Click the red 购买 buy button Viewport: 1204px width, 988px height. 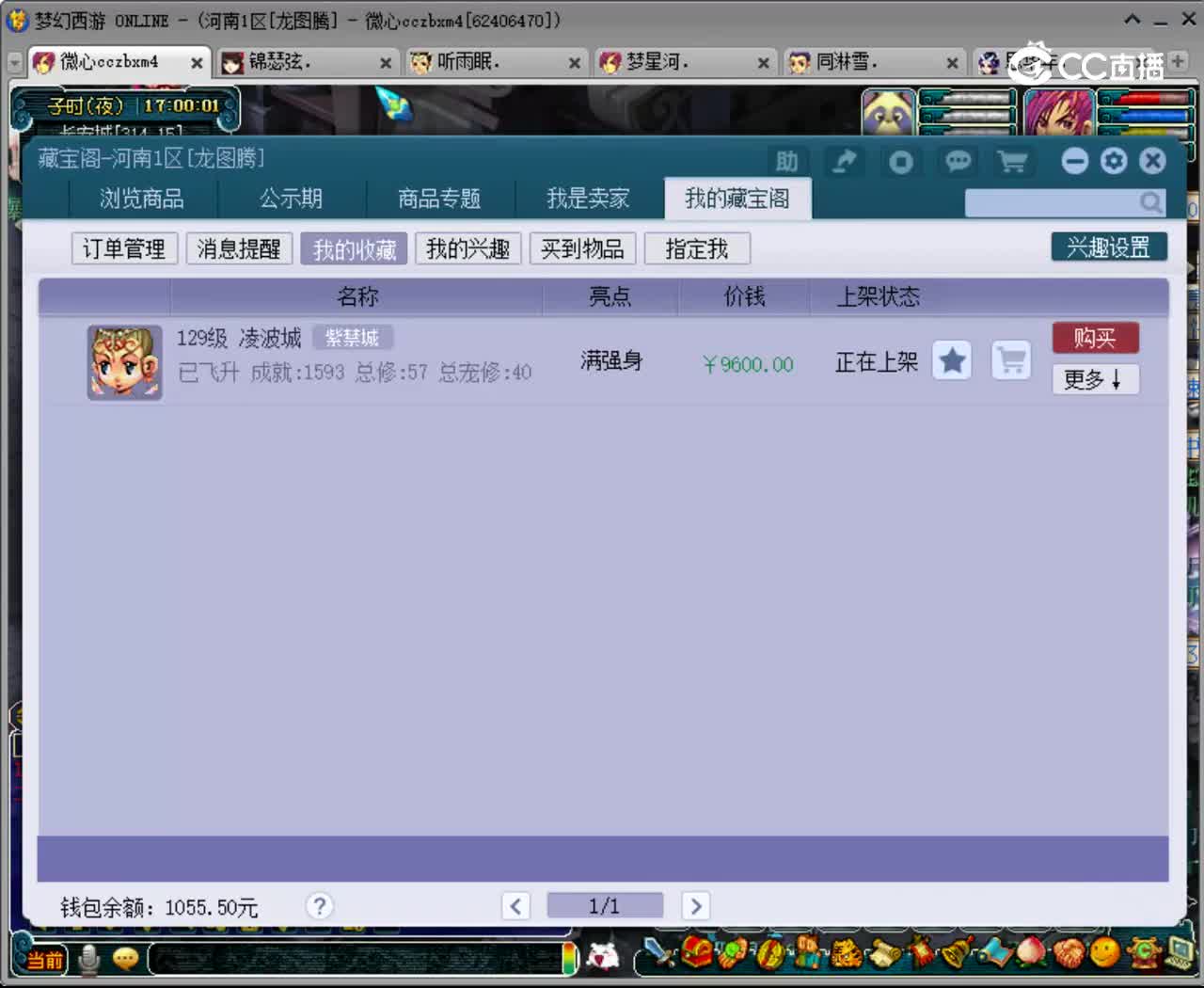pos(1095,337)
